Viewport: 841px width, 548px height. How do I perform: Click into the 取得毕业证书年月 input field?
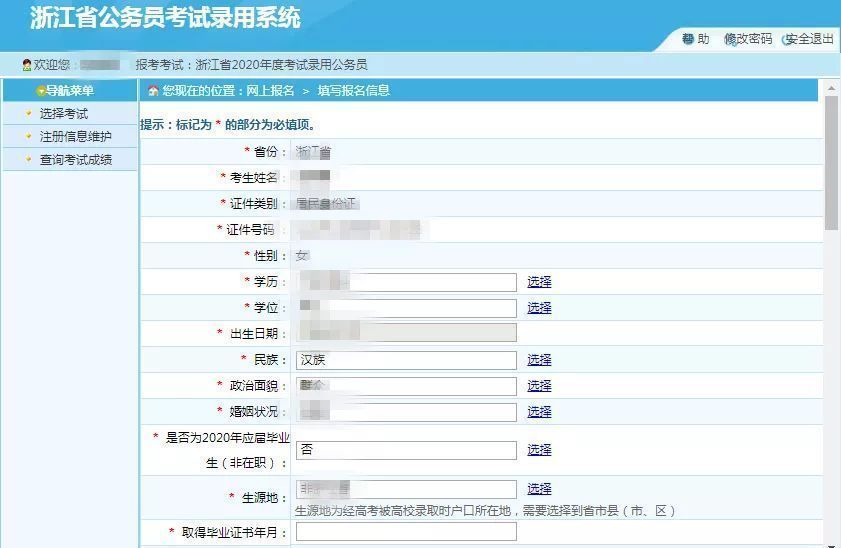[x=406, y=532]
